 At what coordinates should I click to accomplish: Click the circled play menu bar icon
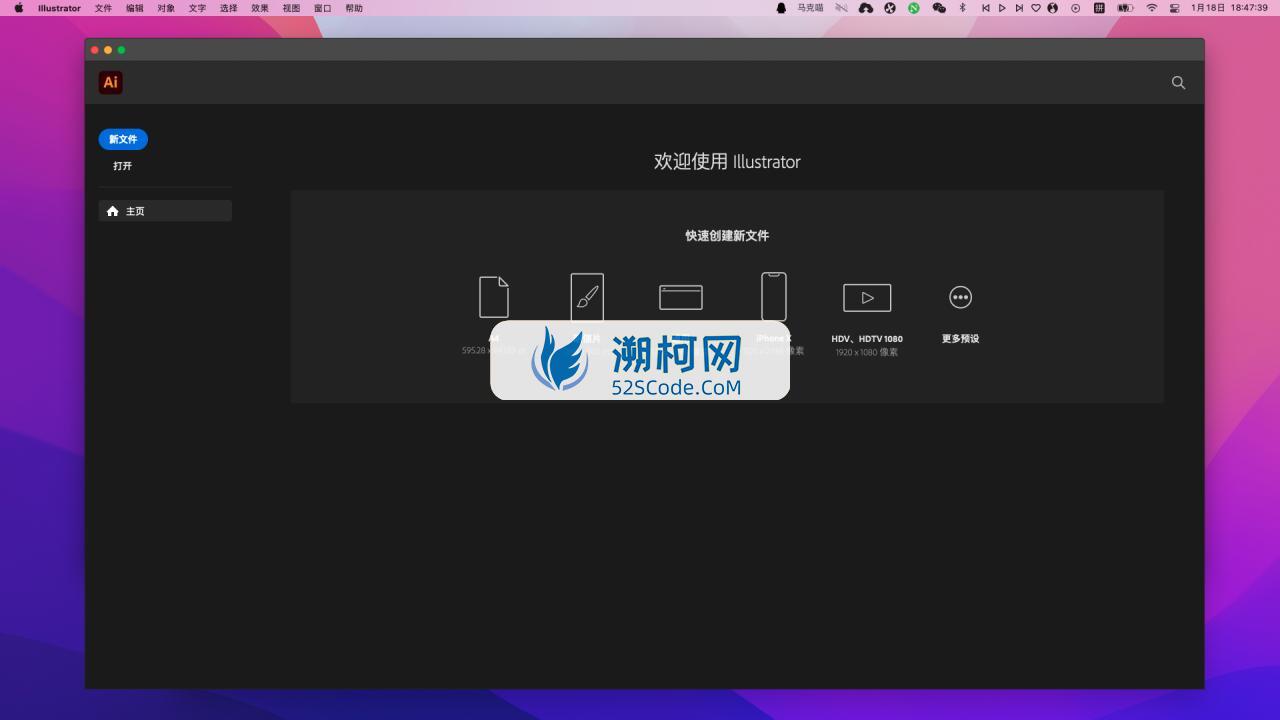pyautogui.click(x=1076, y=8)
